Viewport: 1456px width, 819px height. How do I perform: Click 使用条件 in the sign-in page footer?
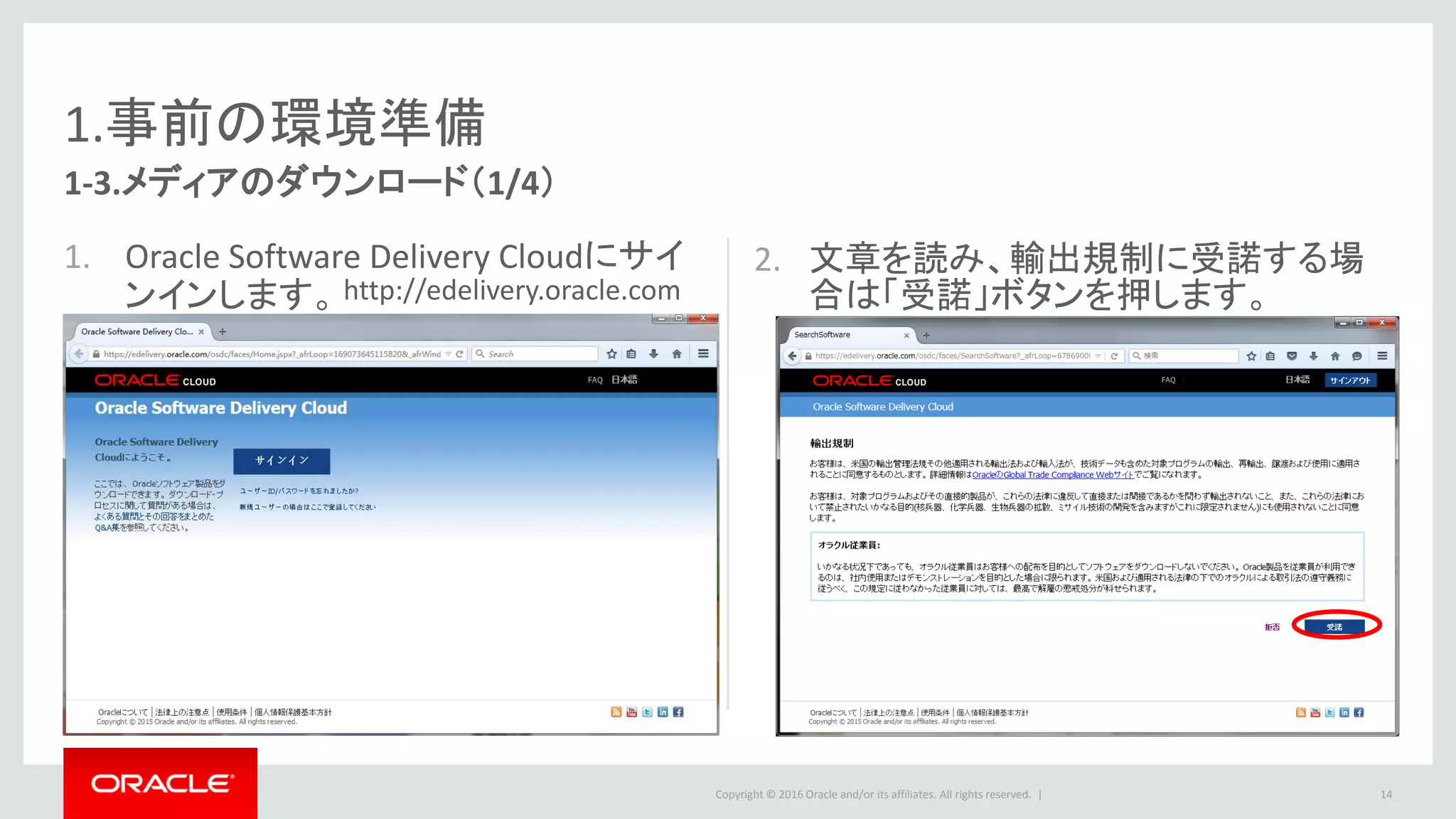coord(232,712)
